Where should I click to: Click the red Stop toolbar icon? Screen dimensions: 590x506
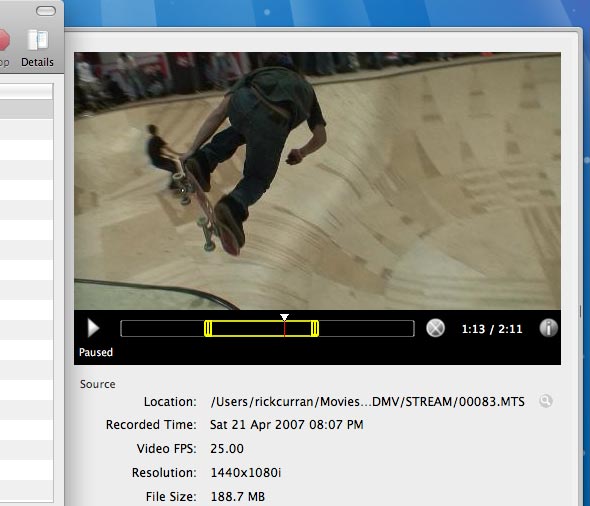tap(4, 40)
